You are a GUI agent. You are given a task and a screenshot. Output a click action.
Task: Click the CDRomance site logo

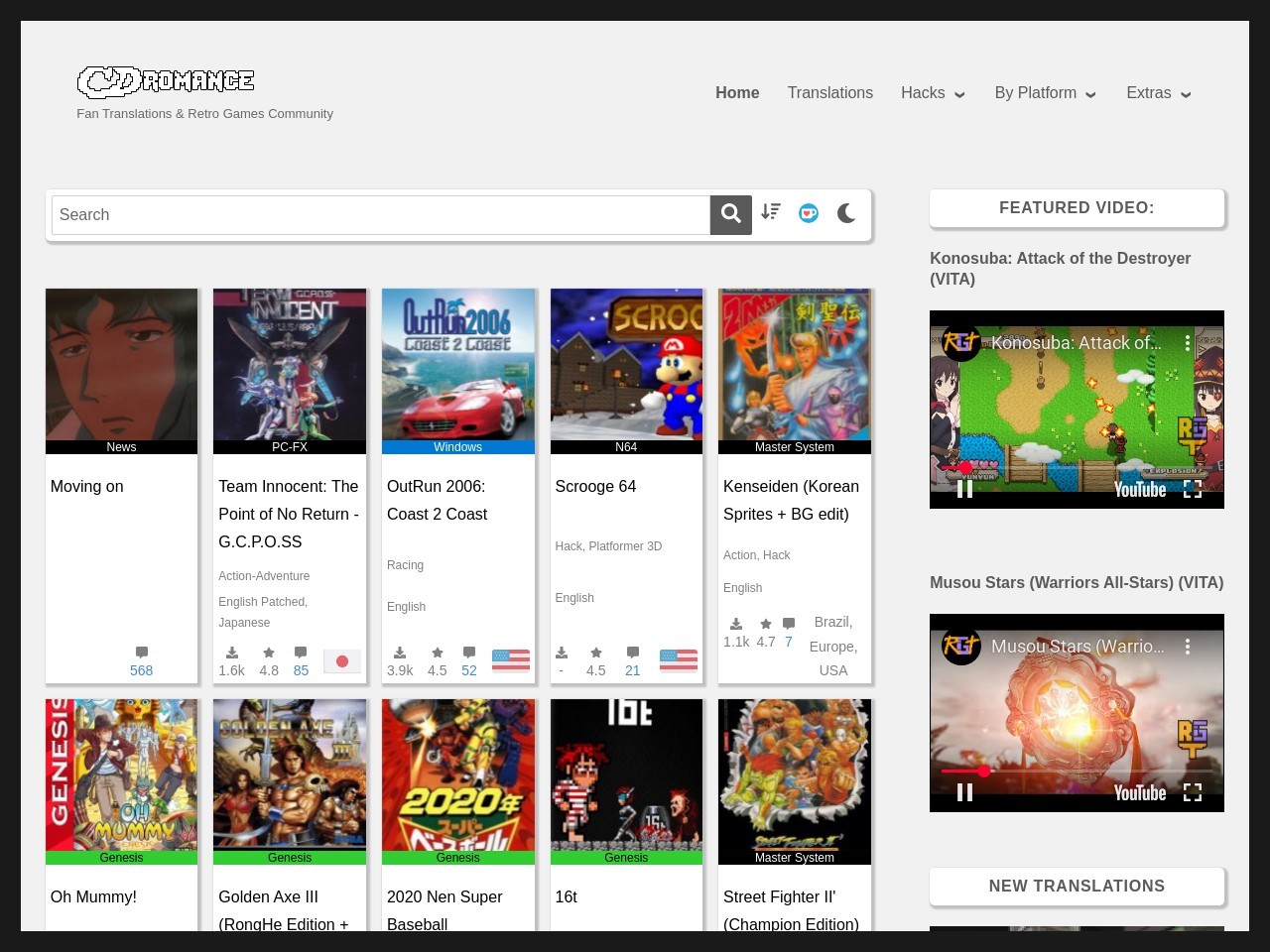(x=166, y=81)
